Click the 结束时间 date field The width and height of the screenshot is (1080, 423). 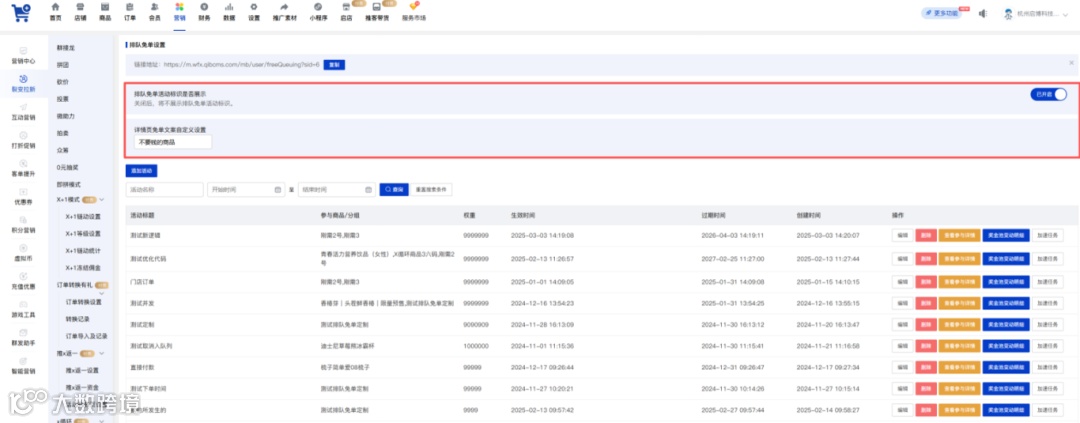337,189
